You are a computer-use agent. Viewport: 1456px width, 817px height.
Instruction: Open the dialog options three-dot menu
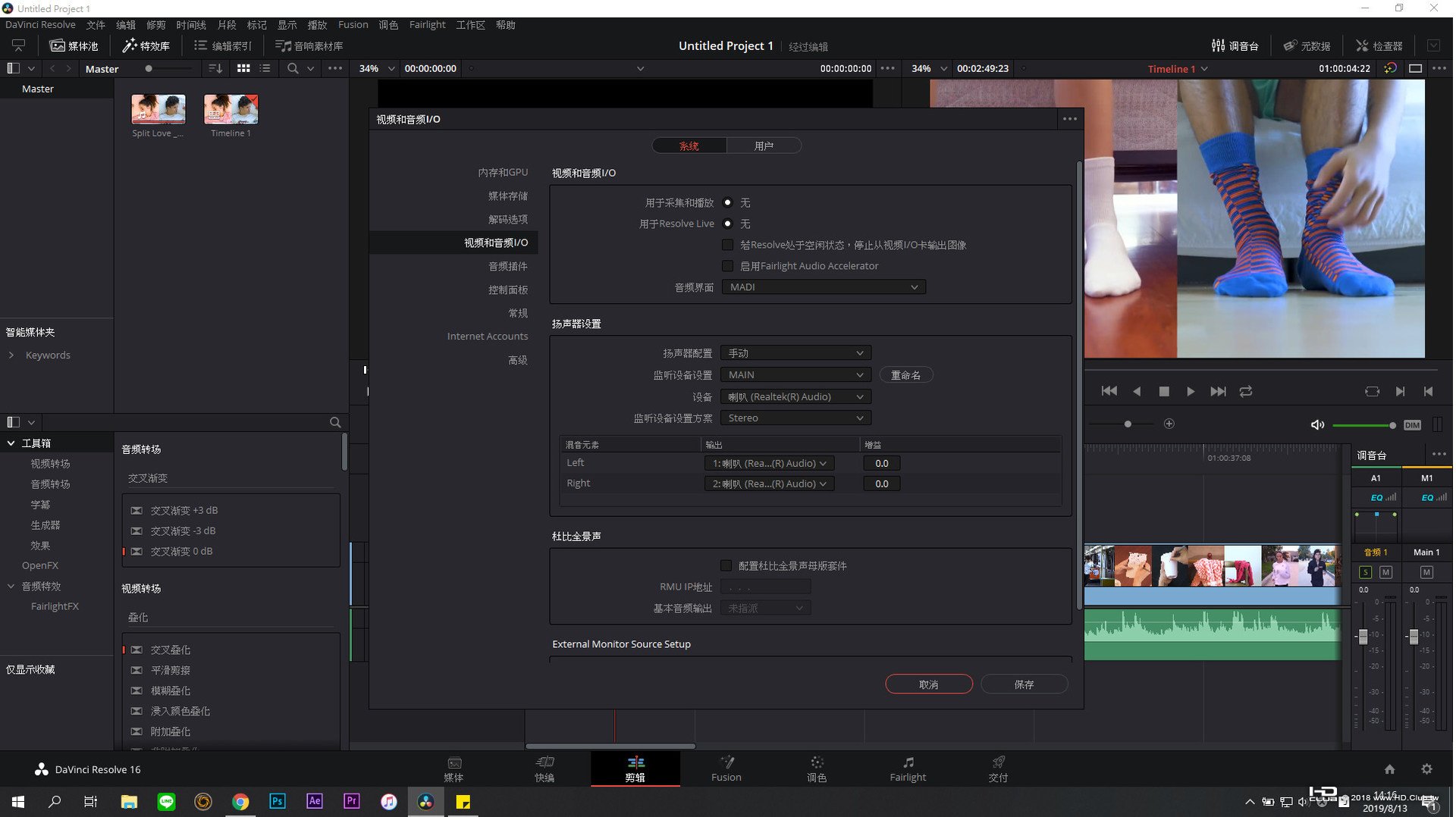[x=1070, y=118]
